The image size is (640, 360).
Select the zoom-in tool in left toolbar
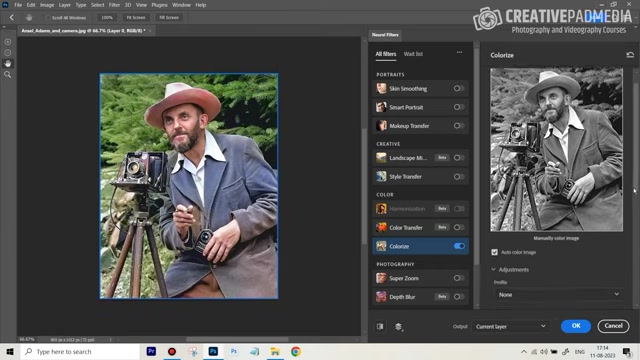point(8,42)
